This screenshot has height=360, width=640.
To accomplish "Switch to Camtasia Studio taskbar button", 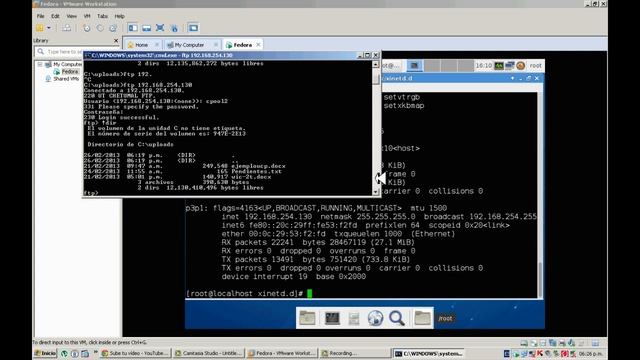I will pos(208,353).
